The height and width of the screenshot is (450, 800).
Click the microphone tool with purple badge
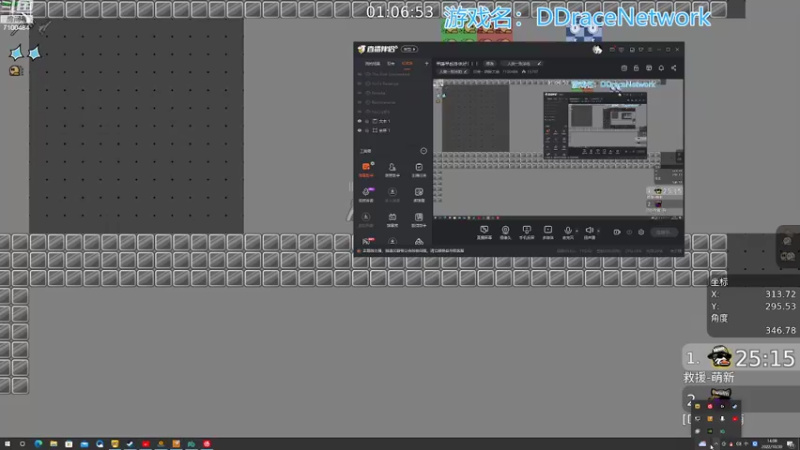(x=366, y=194)
